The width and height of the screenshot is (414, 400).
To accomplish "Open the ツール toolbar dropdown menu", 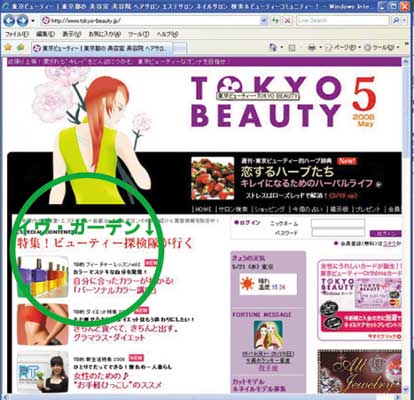I will pos(382,48).
